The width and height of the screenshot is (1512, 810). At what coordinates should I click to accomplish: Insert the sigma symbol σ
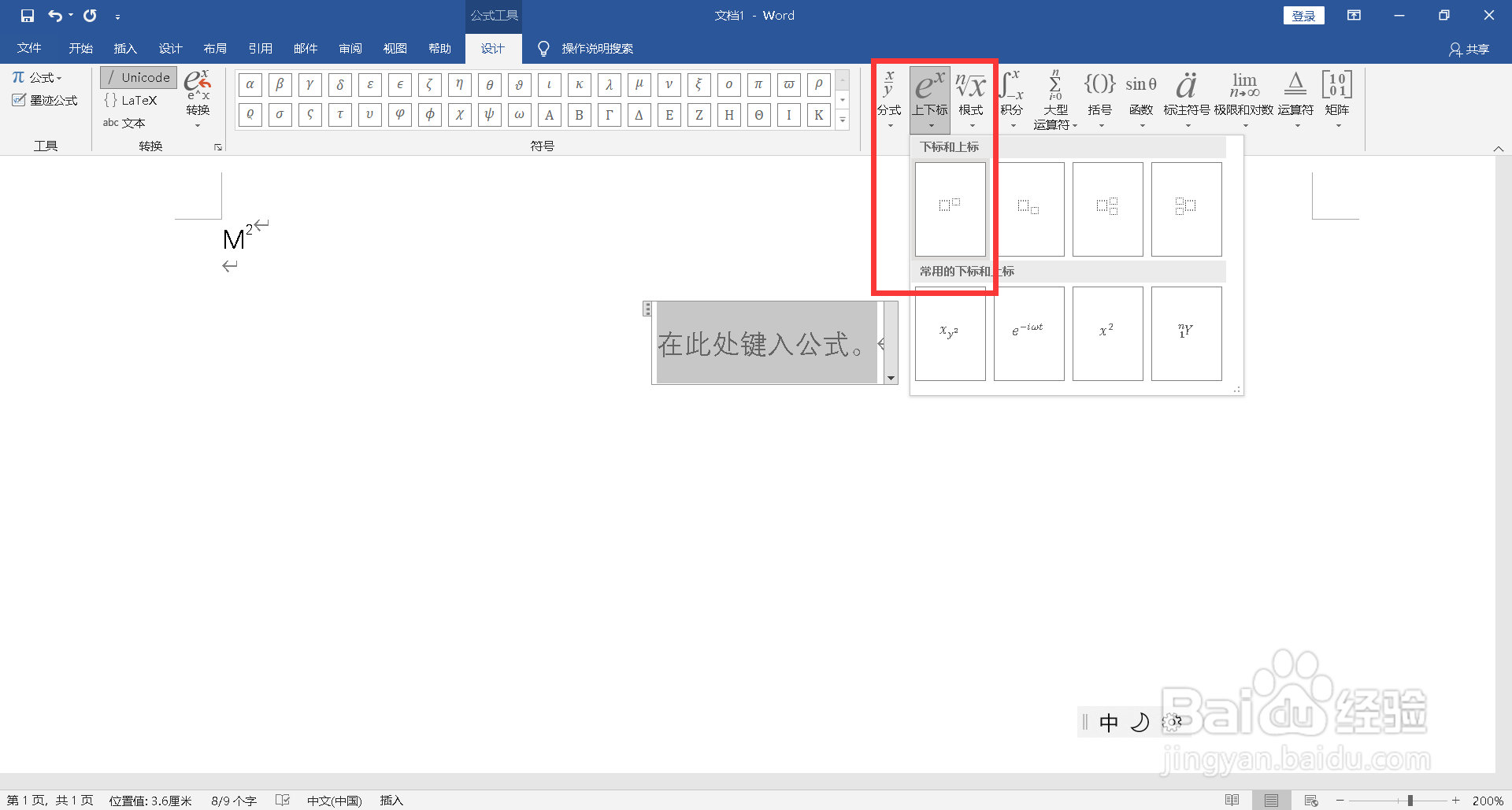coord(280,115)
